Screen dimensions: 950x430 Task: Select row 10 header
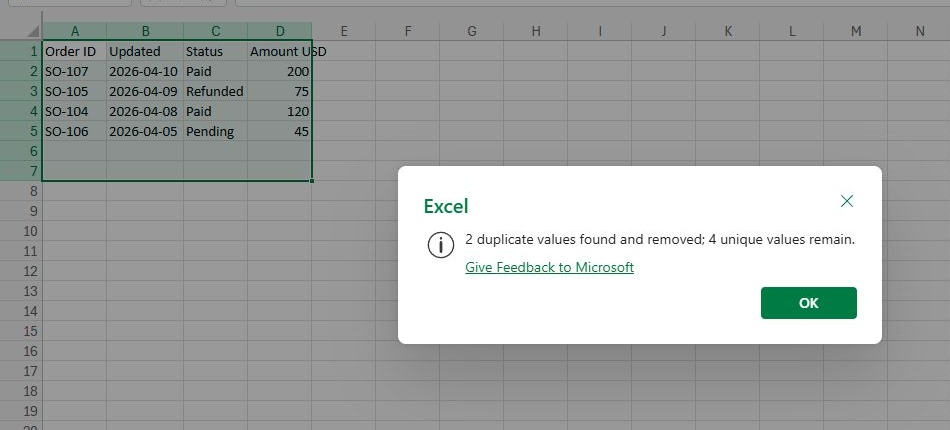pos(21,231)
